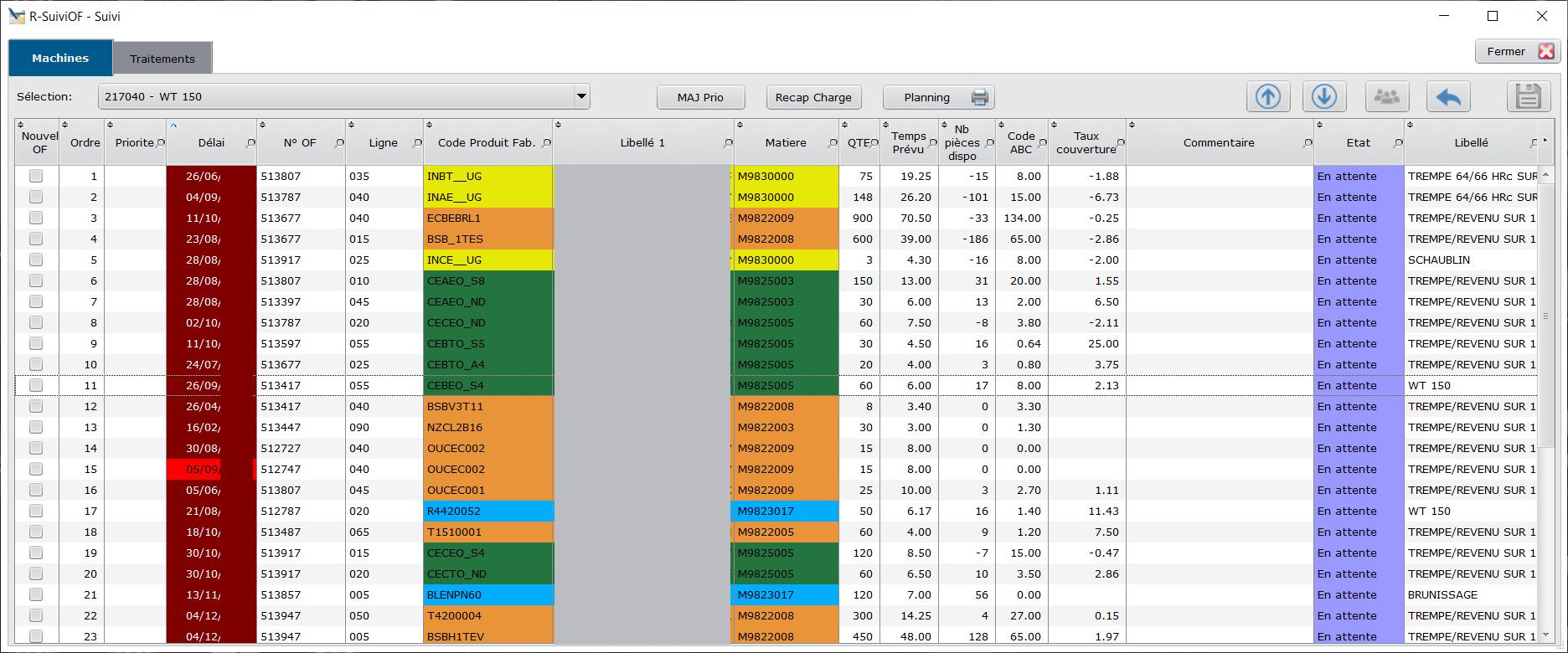1568x653 pixels.
Task: Click the move down arrow icon
Action: point(1324,97)
